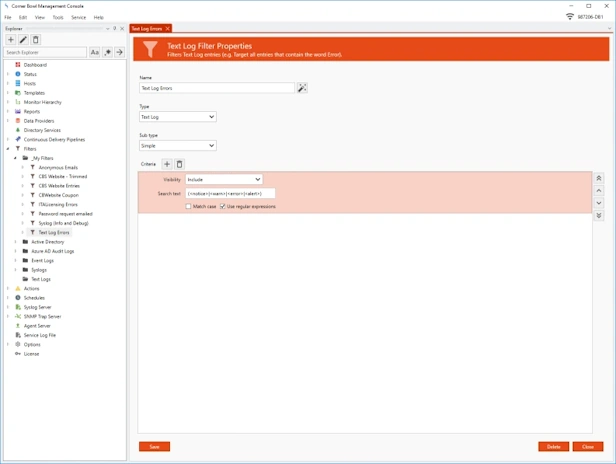Click the delete trash icon in Explorer toolbar
This screenshot has width=616, height=464.
36,40
